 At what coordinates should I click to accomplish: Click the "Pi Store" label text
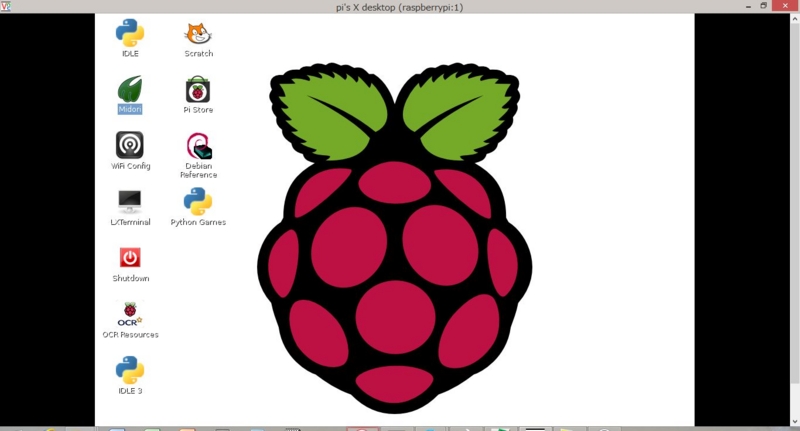coord(198,110)
